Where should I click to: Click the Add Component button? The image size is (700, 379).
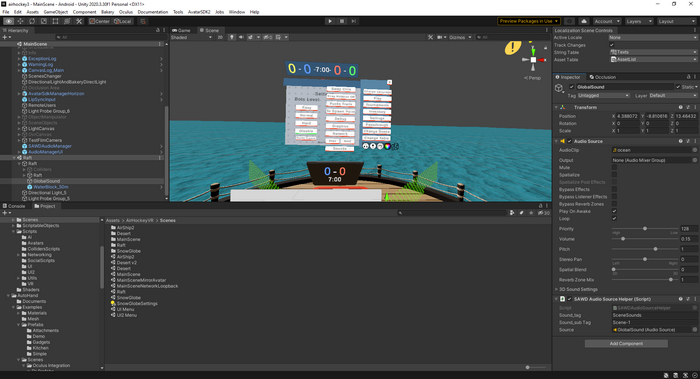(626, 343)
